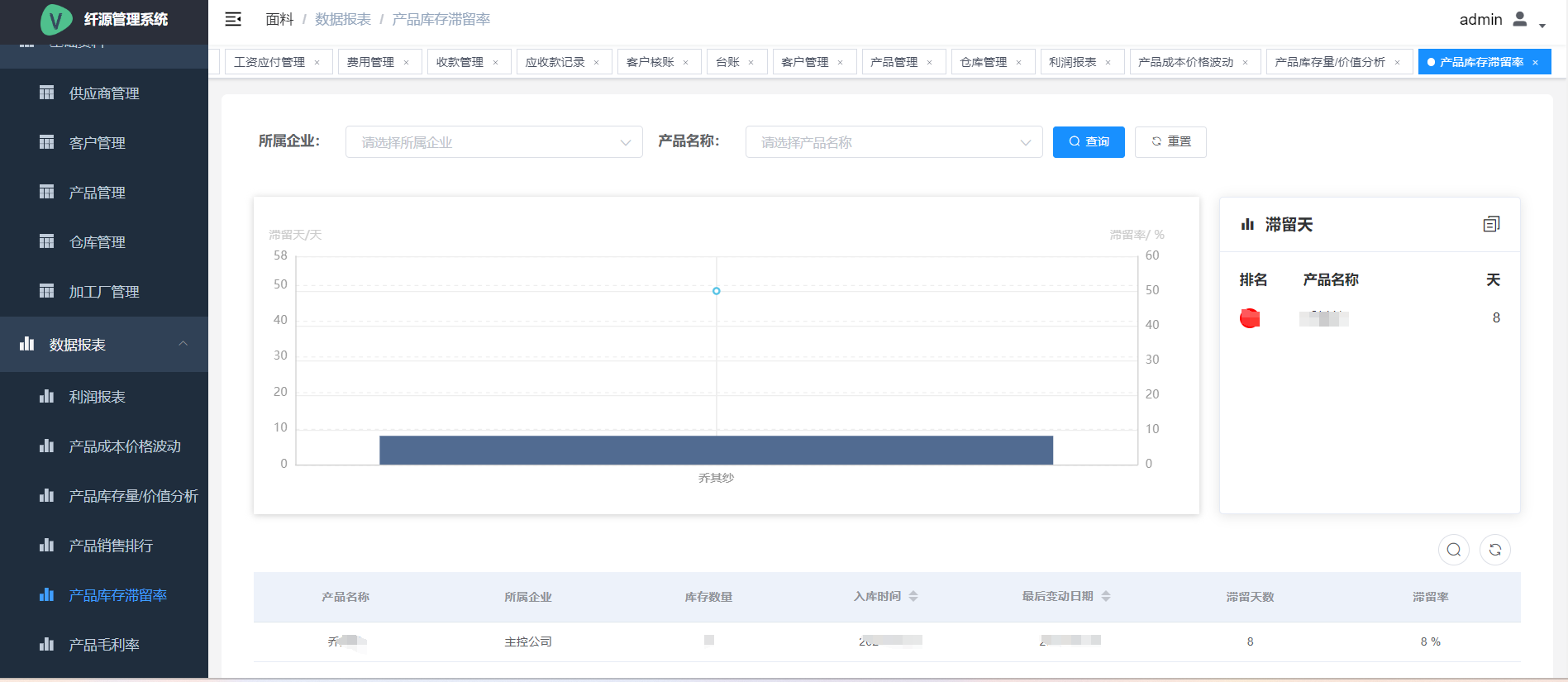Click the round refresh icon above table
Image resolution: width=1568 pixels, height=682 pixels.
click(x=1494, y=550)
